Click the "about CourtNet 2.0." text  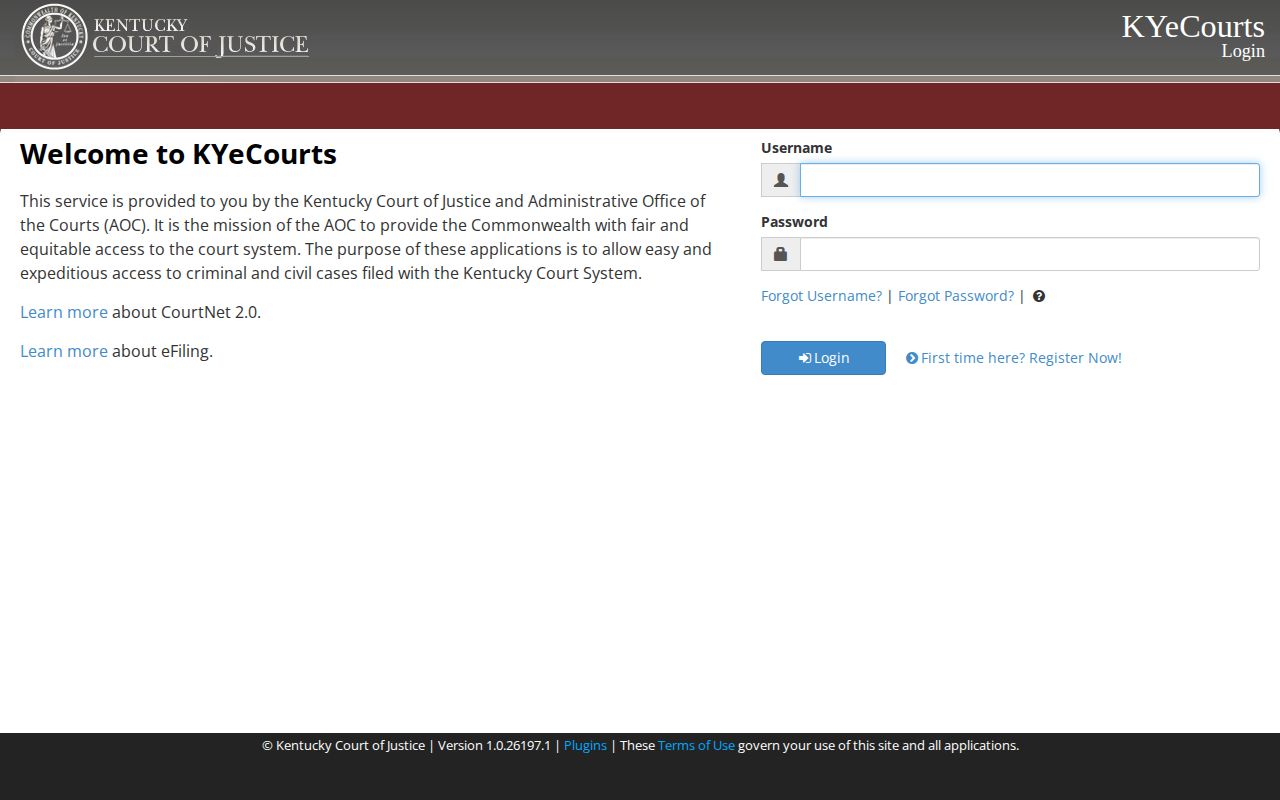click(x=186, y=312)
